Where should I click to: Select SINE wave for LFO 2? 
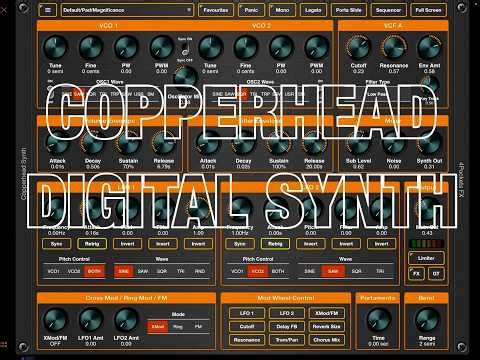310,271
